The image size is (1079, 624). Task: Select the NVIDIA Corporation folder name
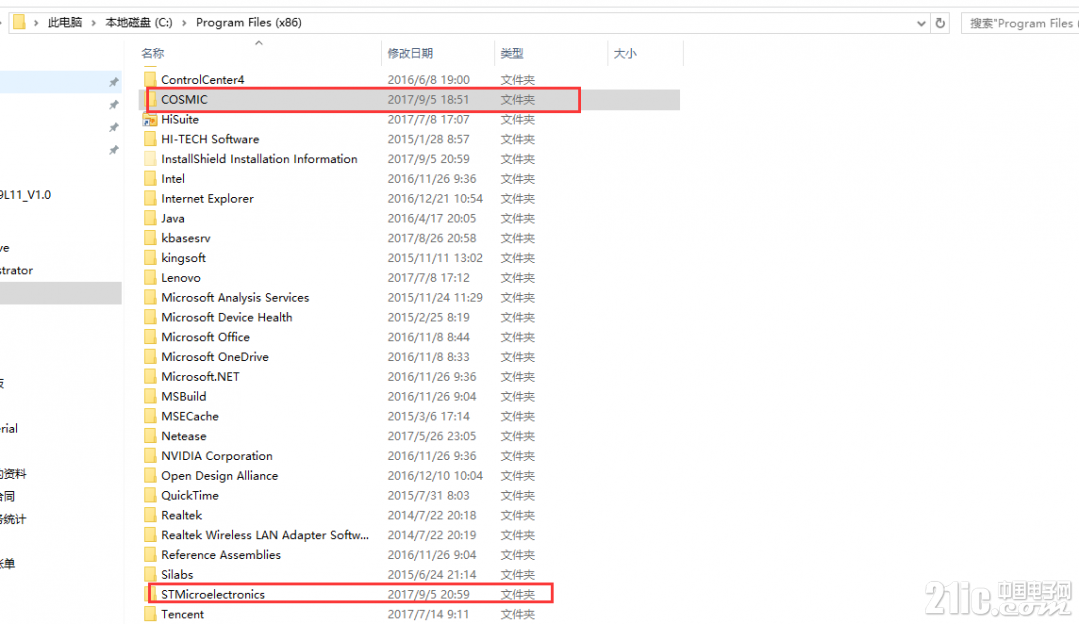click(217, 456)
